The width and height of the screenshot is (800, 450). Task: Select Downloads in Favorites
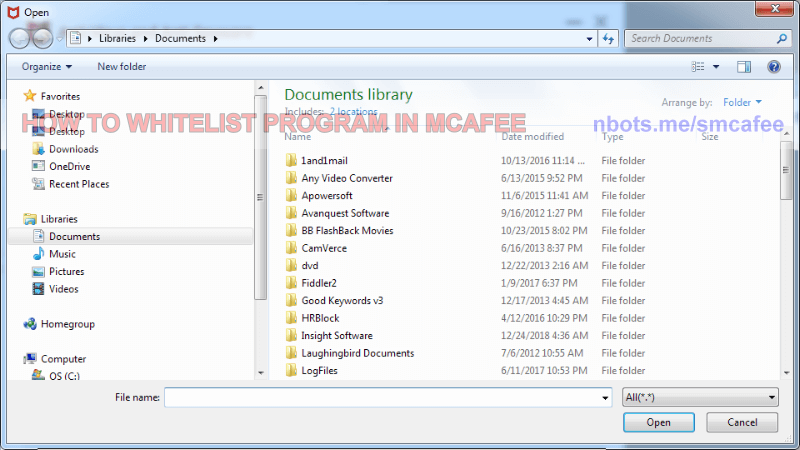[x=73, y=149]
